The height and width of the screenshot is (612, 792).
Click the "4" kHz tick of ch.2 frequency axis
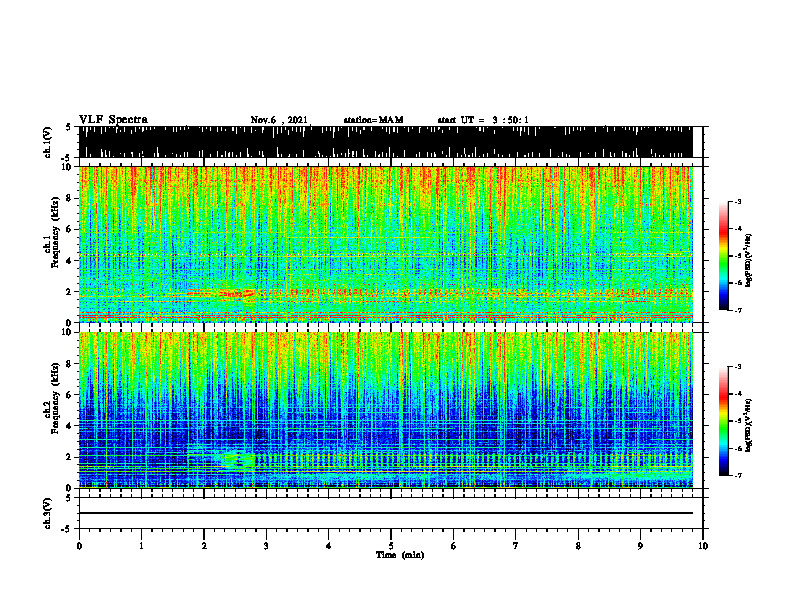[70, 426]
